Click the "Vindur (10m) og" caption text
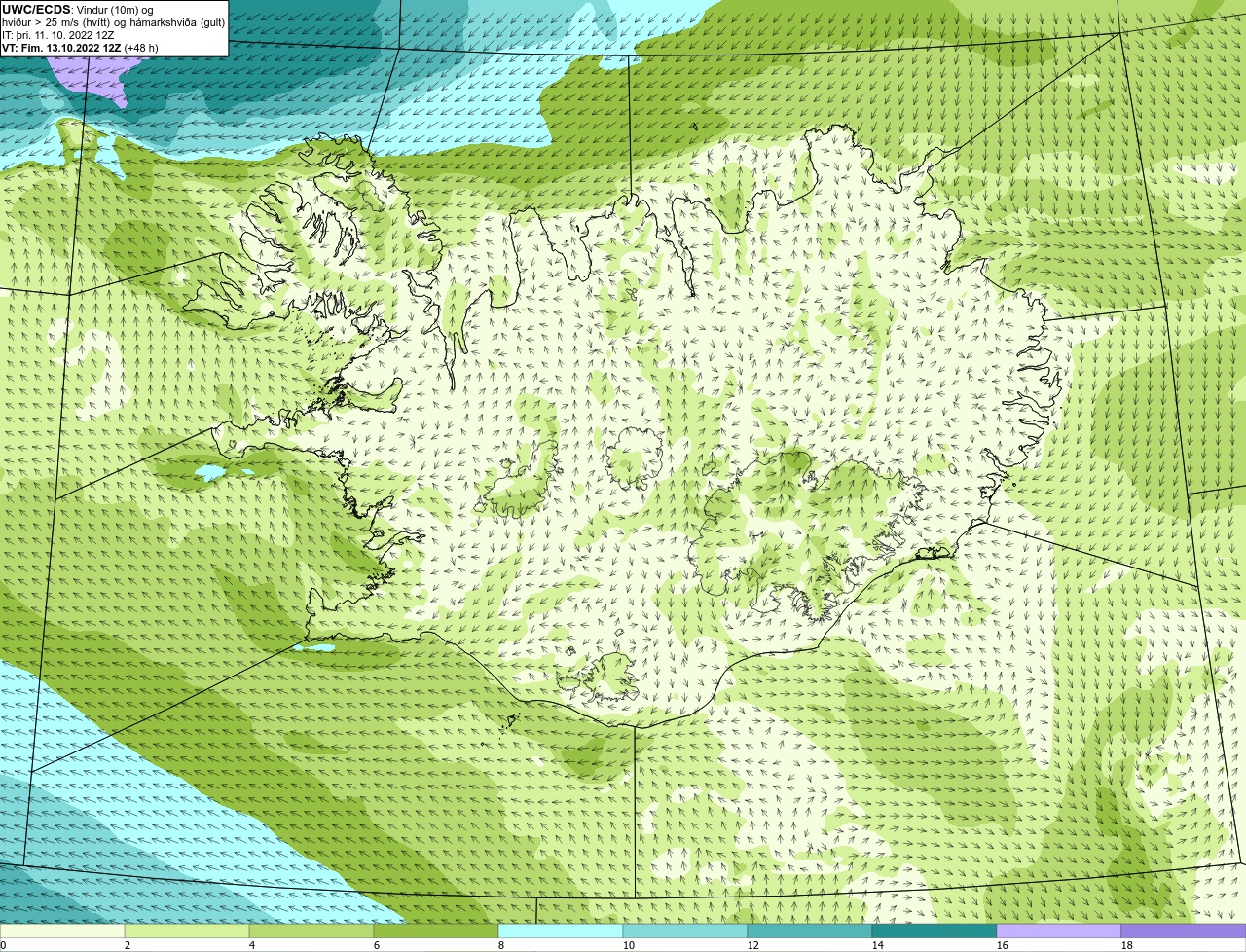The image size is (1246, 952). coord(115,10)
